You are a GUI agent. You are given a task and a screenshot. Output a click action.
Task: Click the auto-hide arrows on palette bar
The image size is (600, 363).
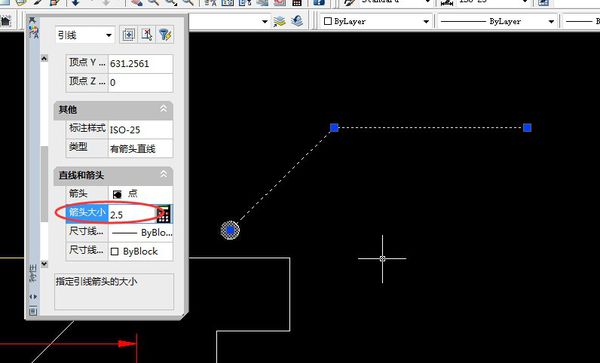click(33, 296)
